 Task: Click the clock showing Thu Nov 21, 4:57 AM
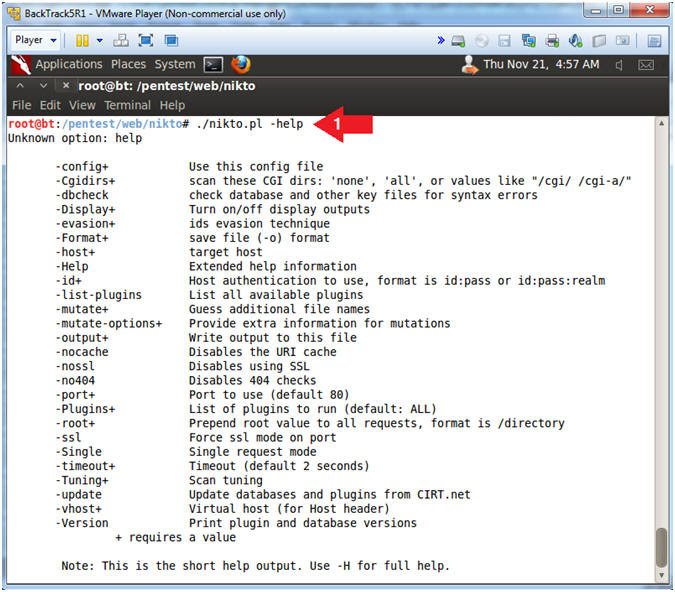(x=541, y=64)
